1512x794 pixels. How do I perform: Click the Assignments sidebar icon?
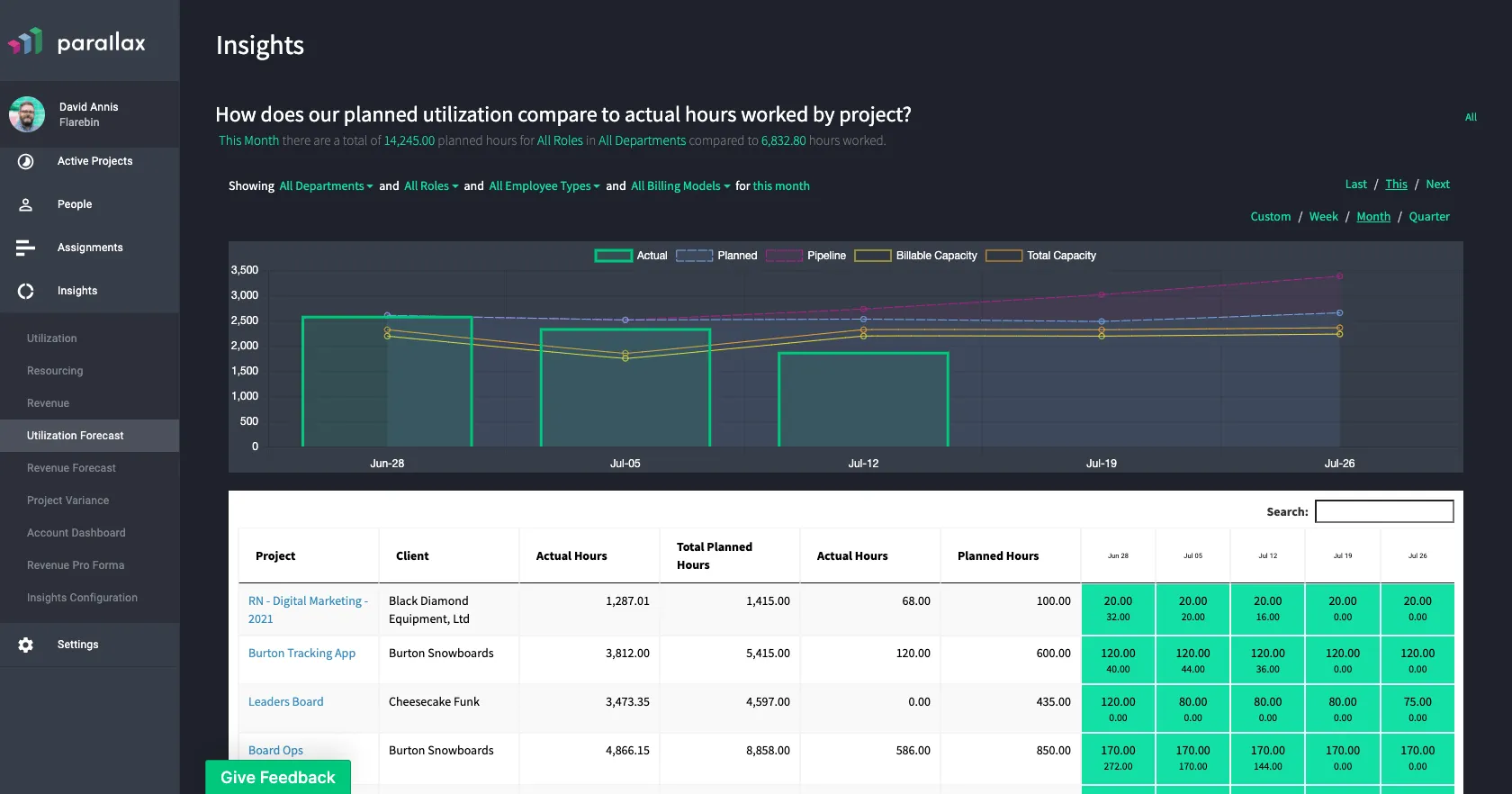tap(26, 248)
